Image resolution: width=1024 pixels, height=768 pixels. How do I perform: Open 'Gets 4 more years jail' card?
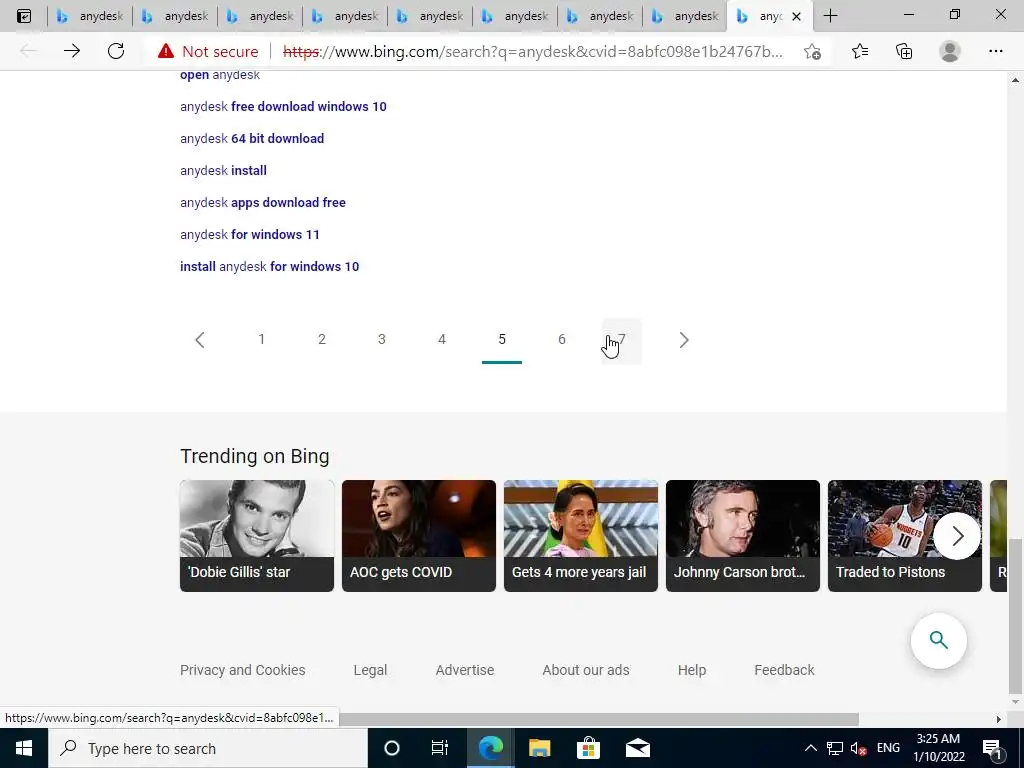[581, 536]
